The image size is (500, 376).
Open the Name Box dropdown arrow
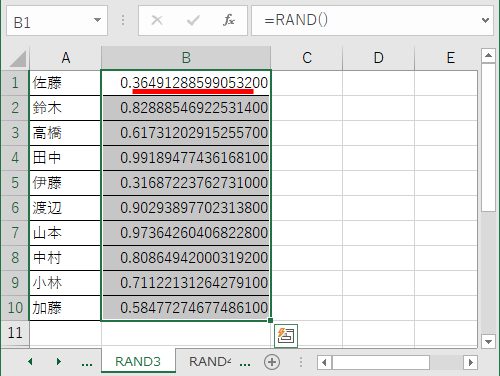(x=97, y=20)
